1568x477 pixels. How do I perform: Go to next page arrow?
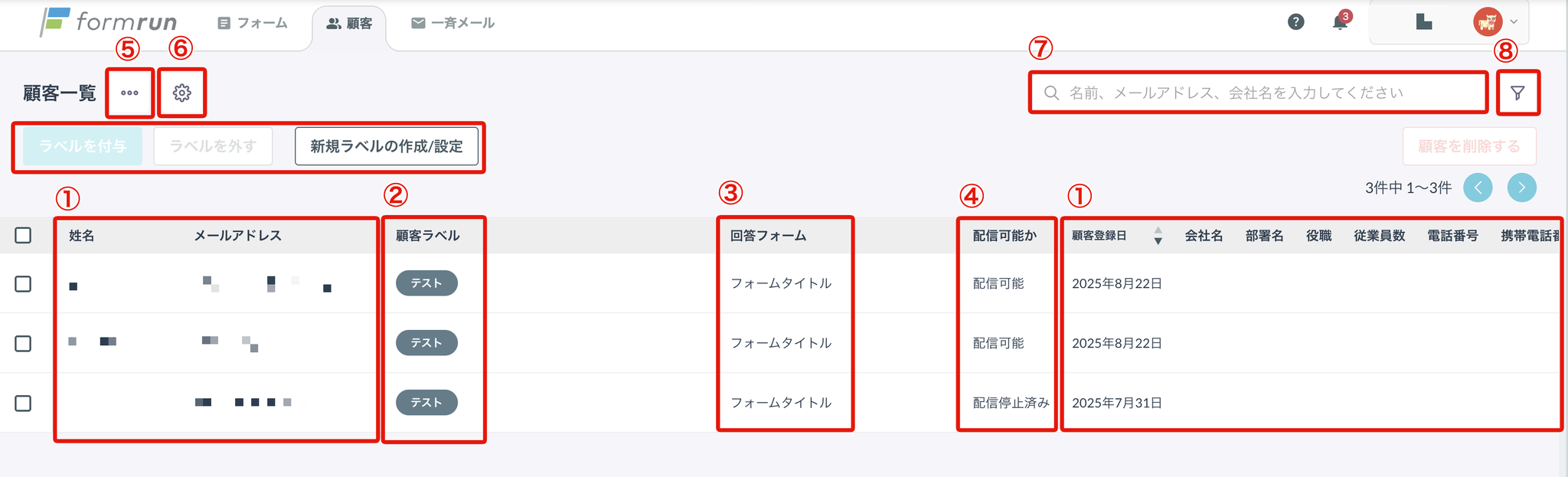pyautogui.click(x=1521, y=188)
